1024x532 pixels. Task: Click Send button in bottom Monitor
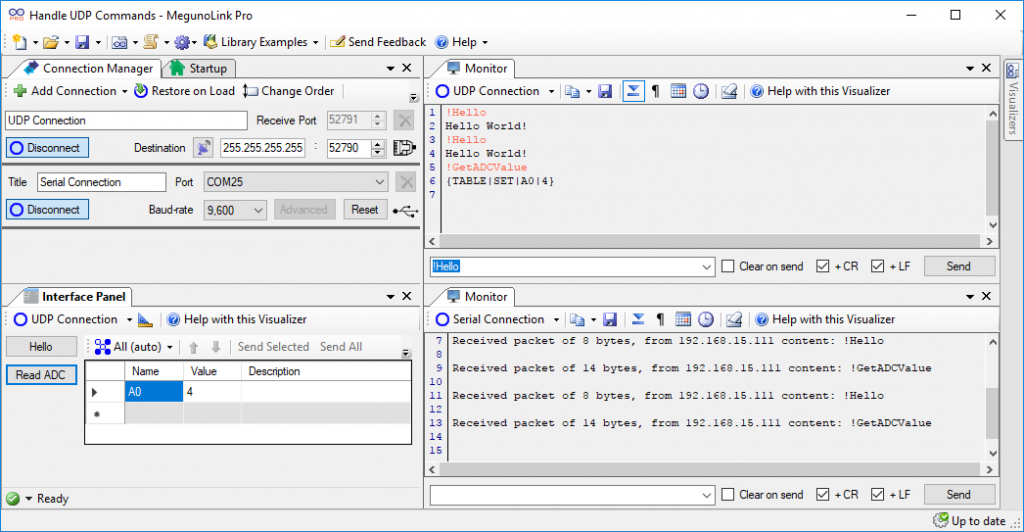959,495
